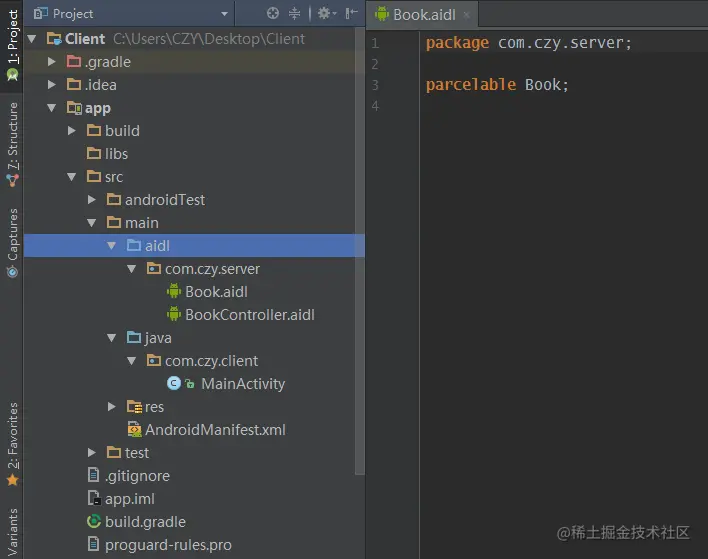The width and height of the screenshot is (708, 559).
Task: Click the .idea folder icon
Action: point(74,84)
